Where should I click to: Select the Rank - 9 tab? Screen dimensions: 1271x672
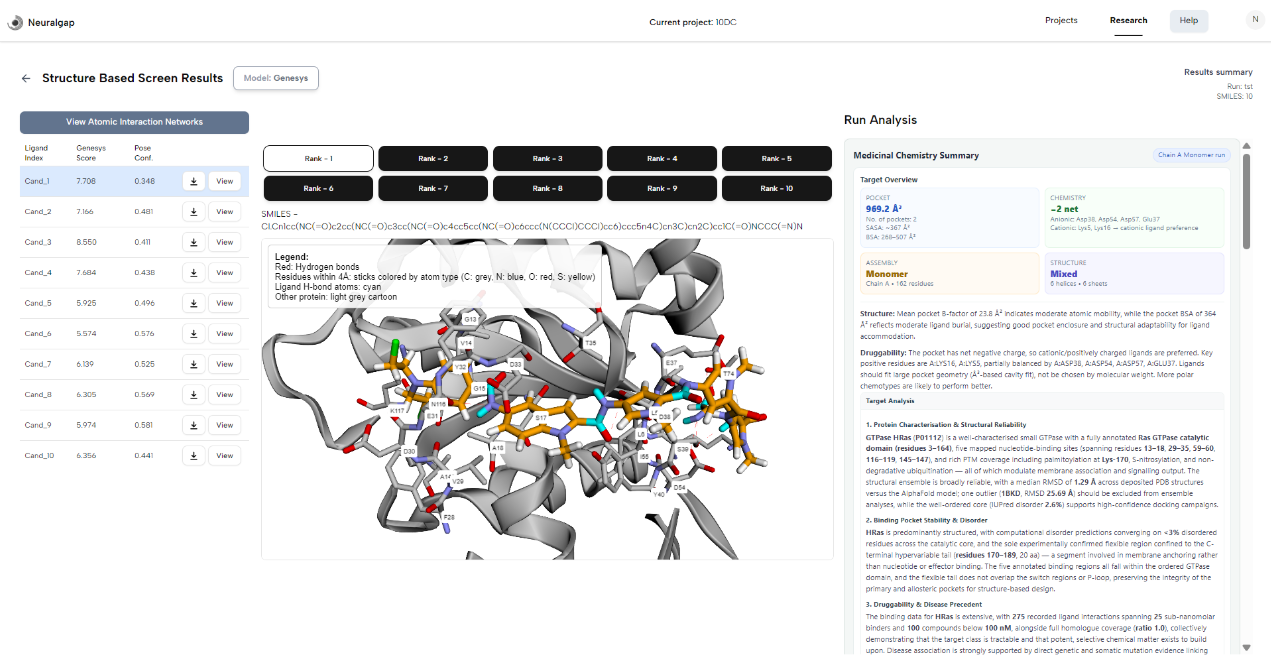(x=662, y=188)
